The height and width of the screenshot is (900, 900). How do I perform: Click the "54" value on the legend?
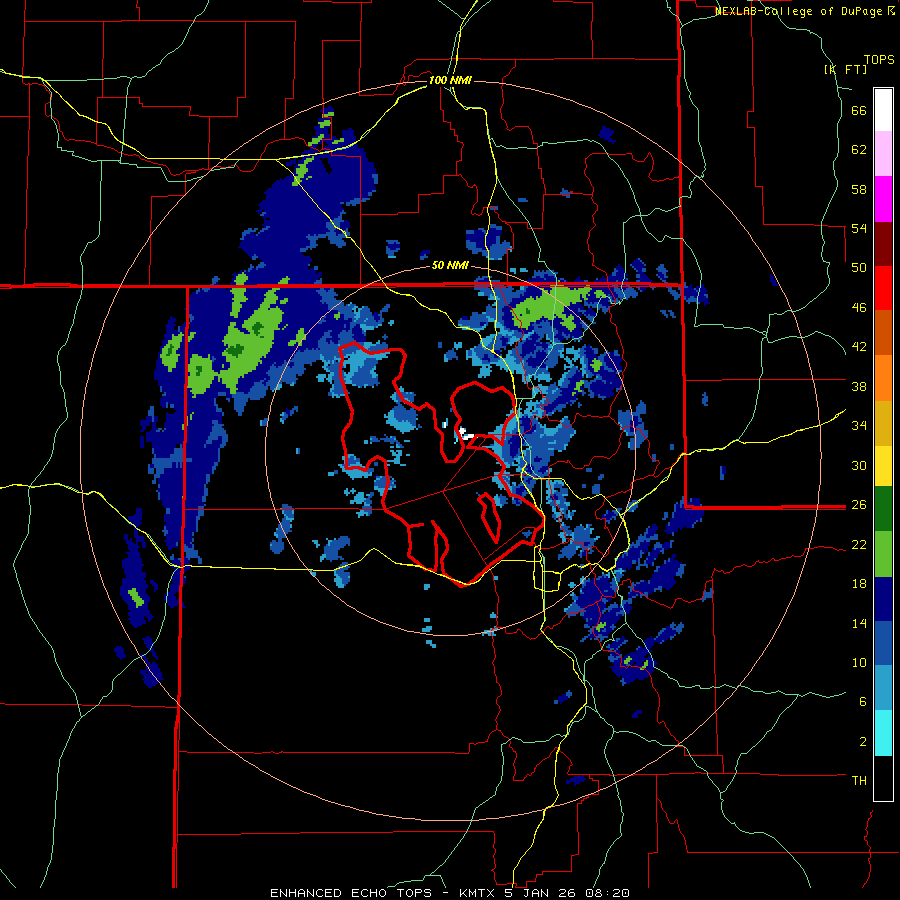[x=859, y=229]
